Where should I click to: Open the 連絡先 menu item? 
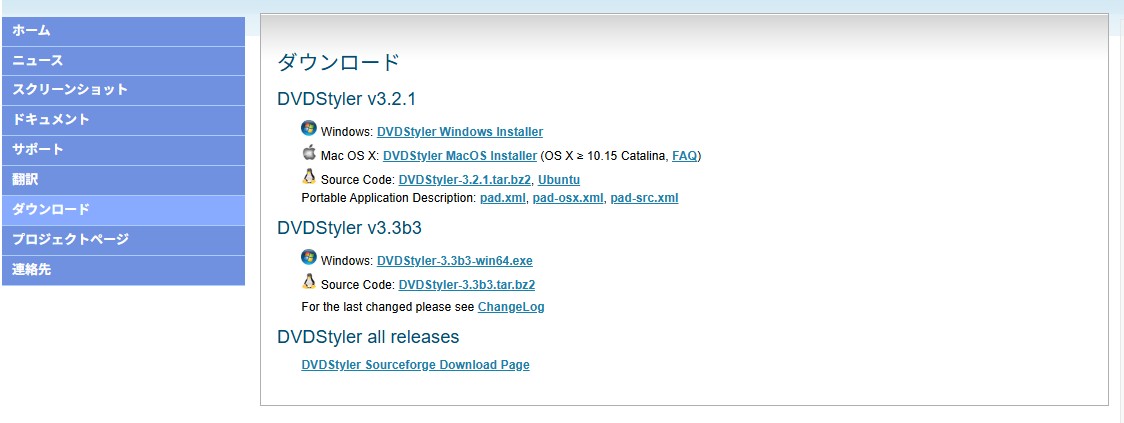(123, 270)
